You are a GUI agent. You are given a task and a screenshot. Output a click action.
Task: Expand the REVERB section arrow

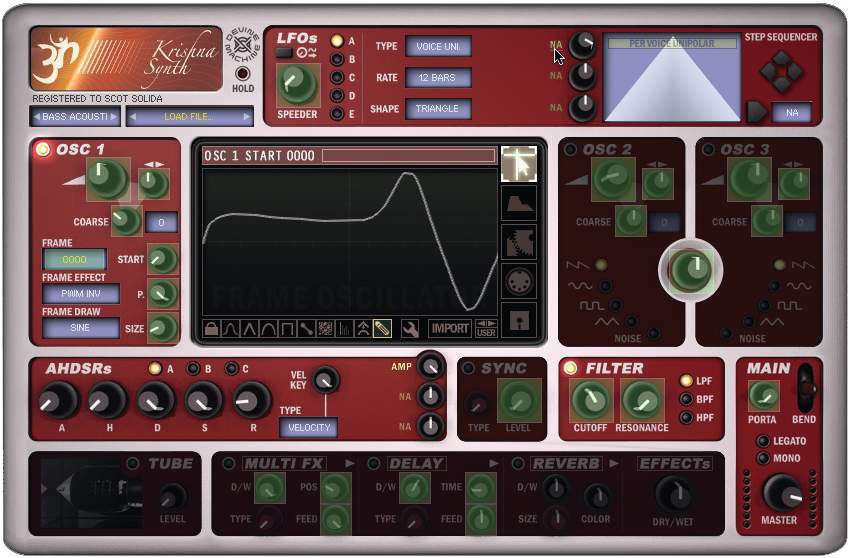[x=614, y=464]
